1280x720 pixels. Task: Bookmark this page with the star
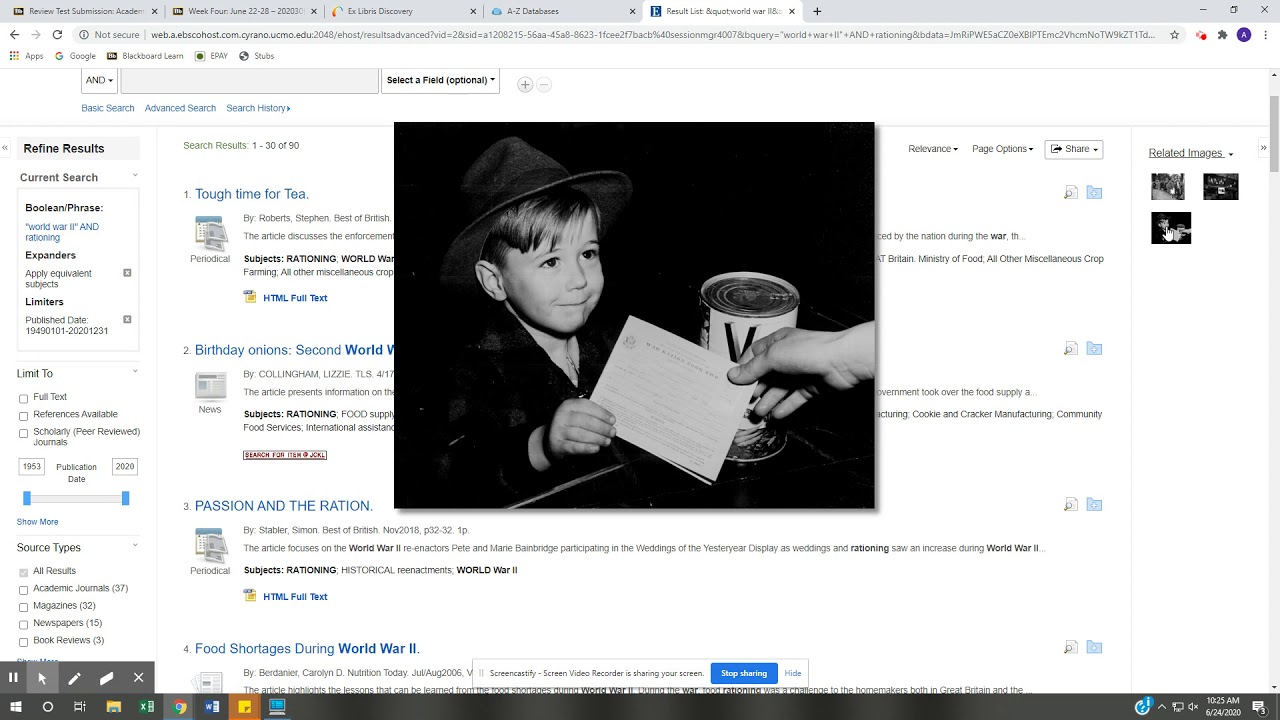point(1174,34)
